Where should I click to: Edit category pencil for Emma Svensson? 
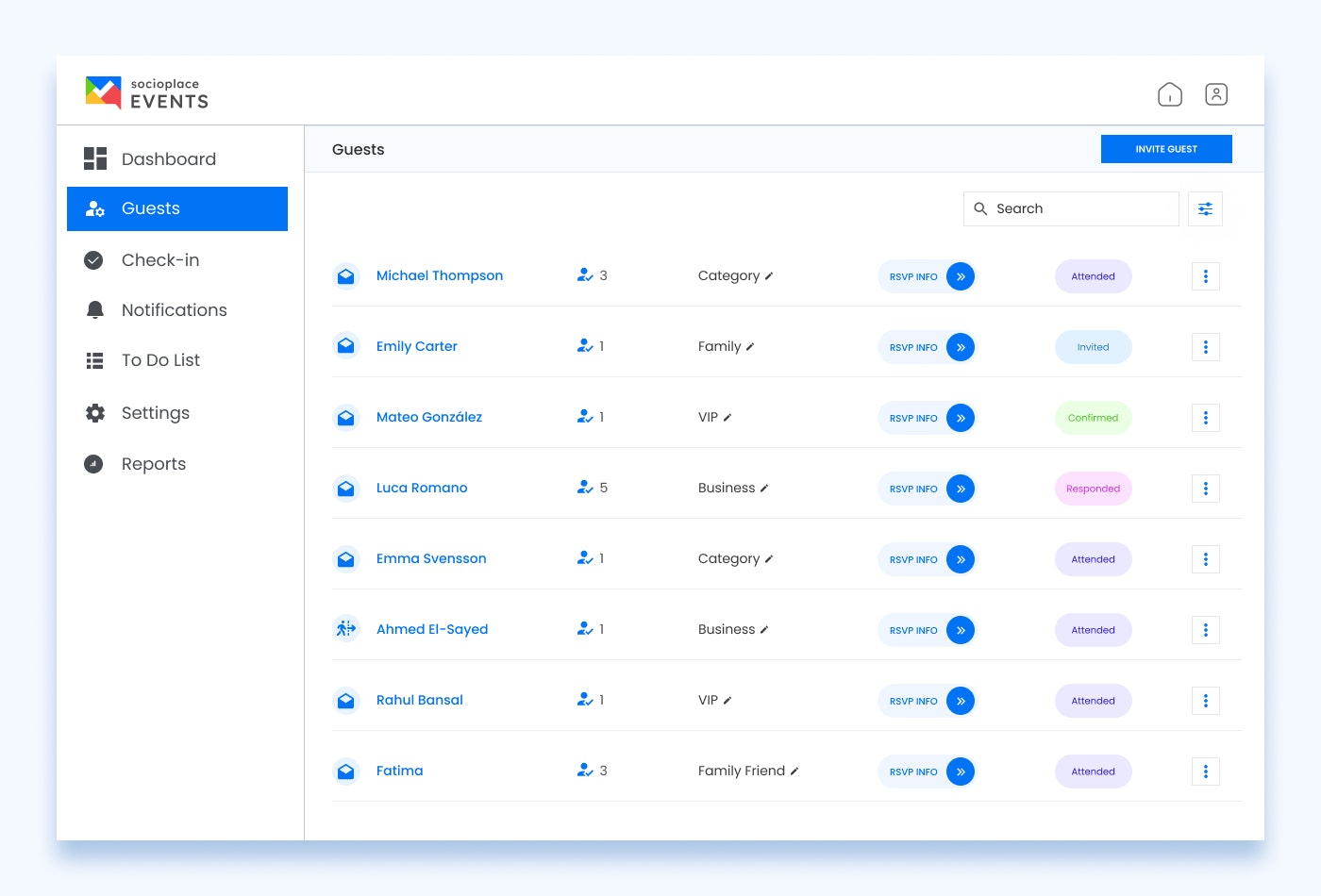pos(769,559)
